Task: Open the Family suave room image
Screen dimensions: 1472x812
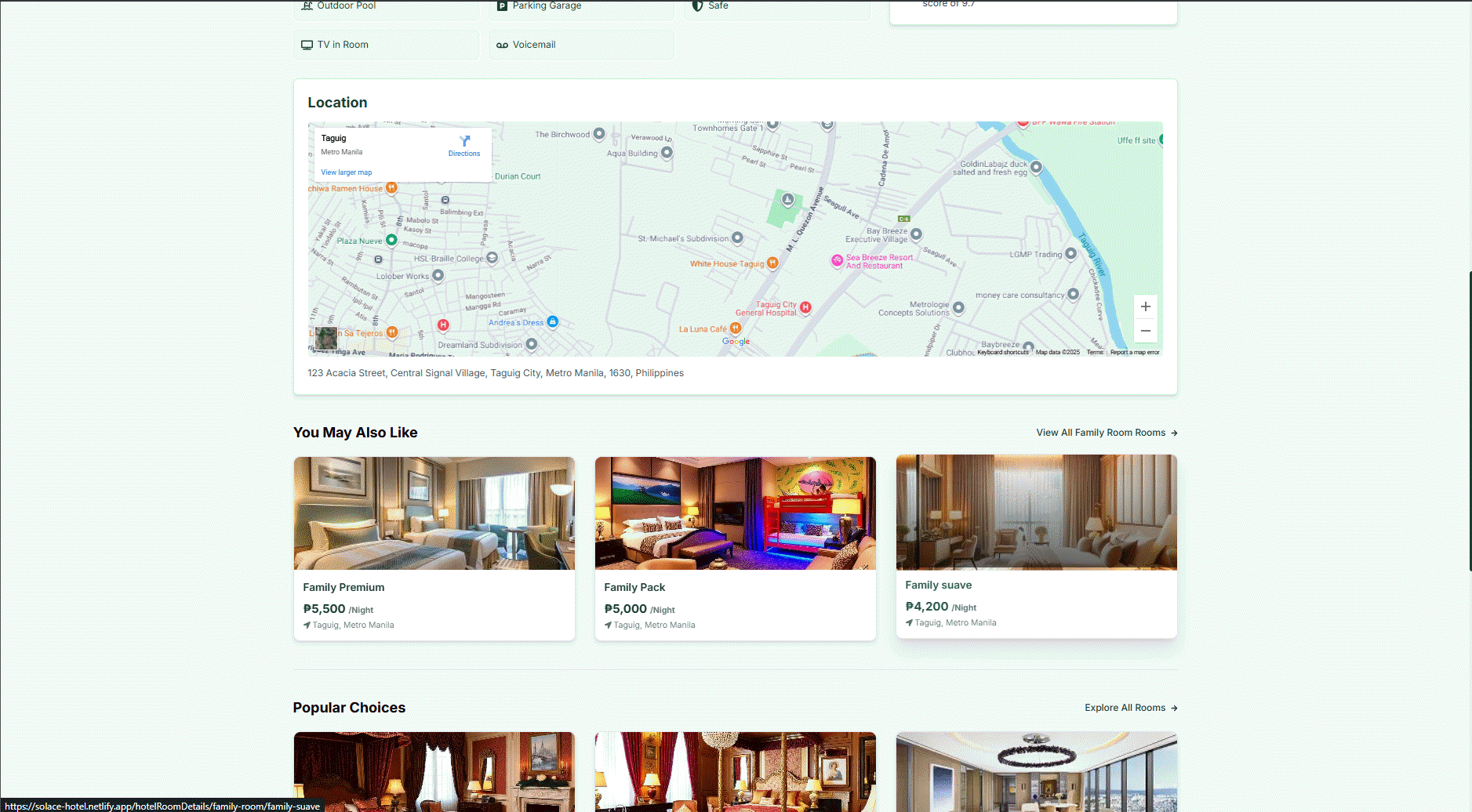Action: tap(1037, 512)
